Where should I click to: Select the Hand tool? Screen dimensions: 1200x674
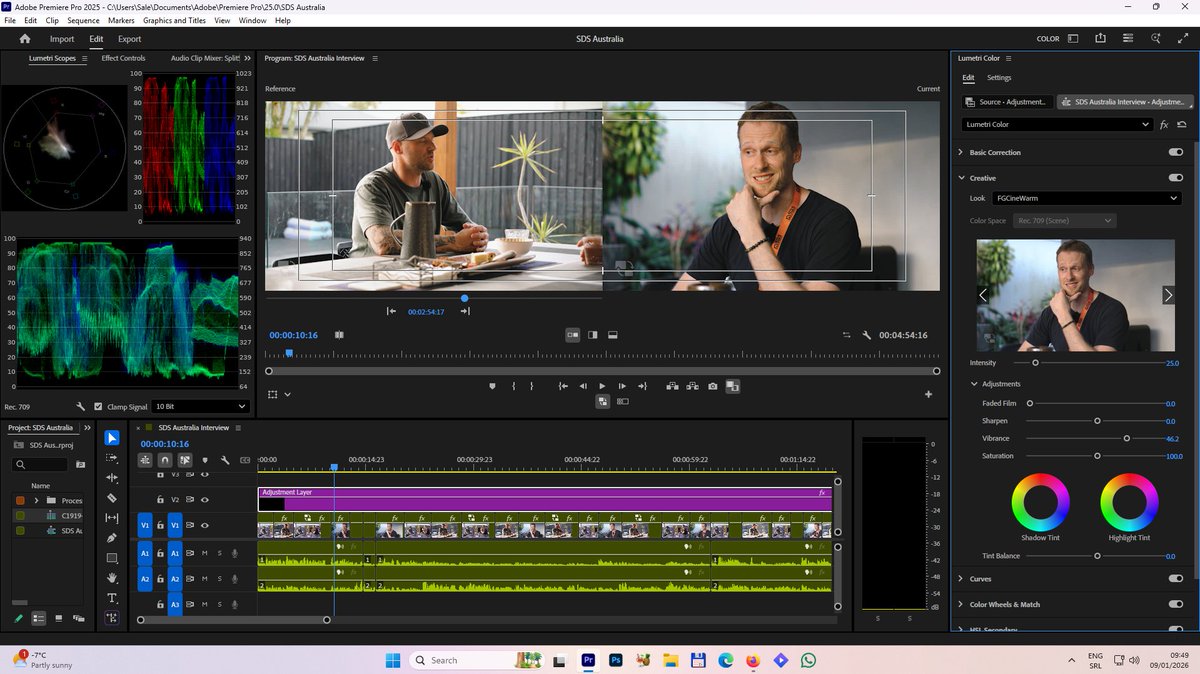[112, 578]
